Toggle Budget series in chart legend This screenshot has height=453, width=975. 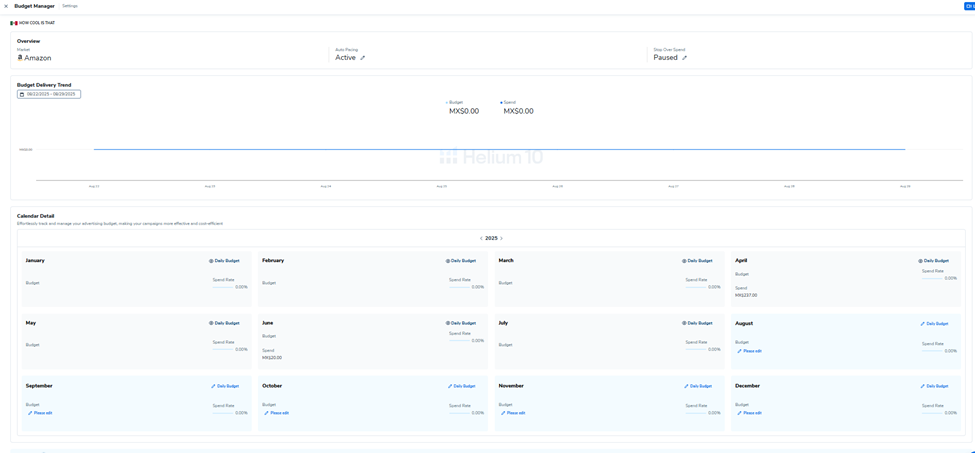coord(455,102)
